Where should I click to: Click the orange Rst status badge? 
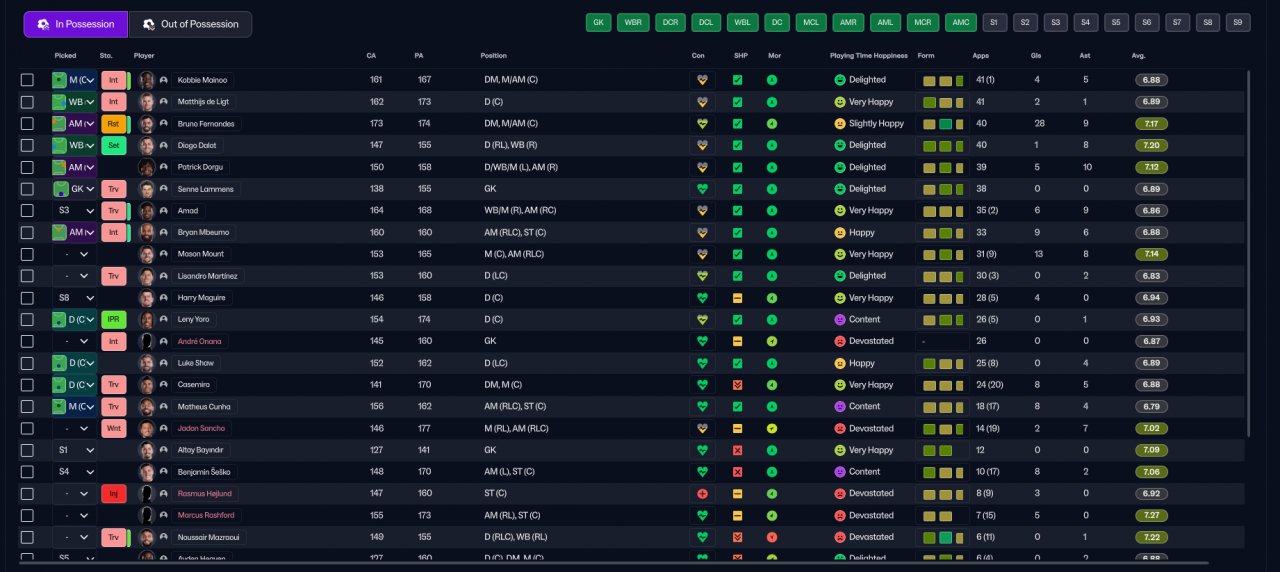click(114, 124)
